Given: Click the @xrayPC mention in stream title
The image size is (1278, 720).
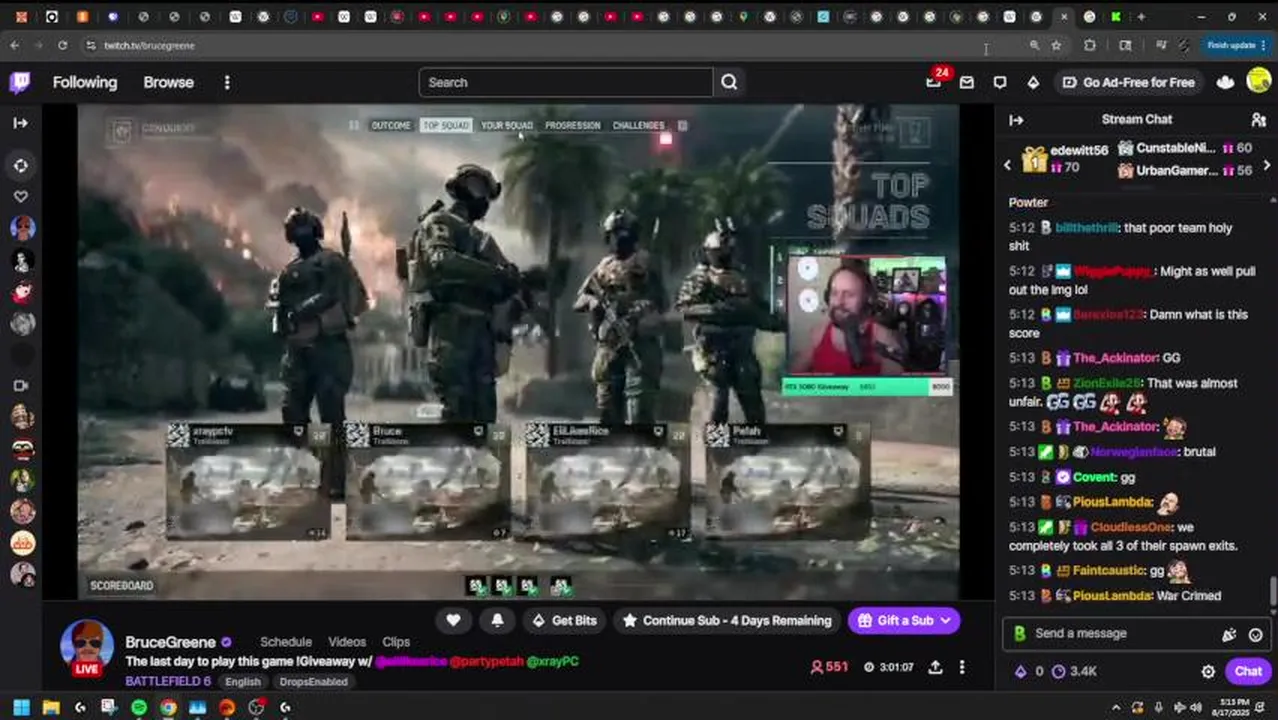Looking at the screenshot, I should (x=552, y=661).
